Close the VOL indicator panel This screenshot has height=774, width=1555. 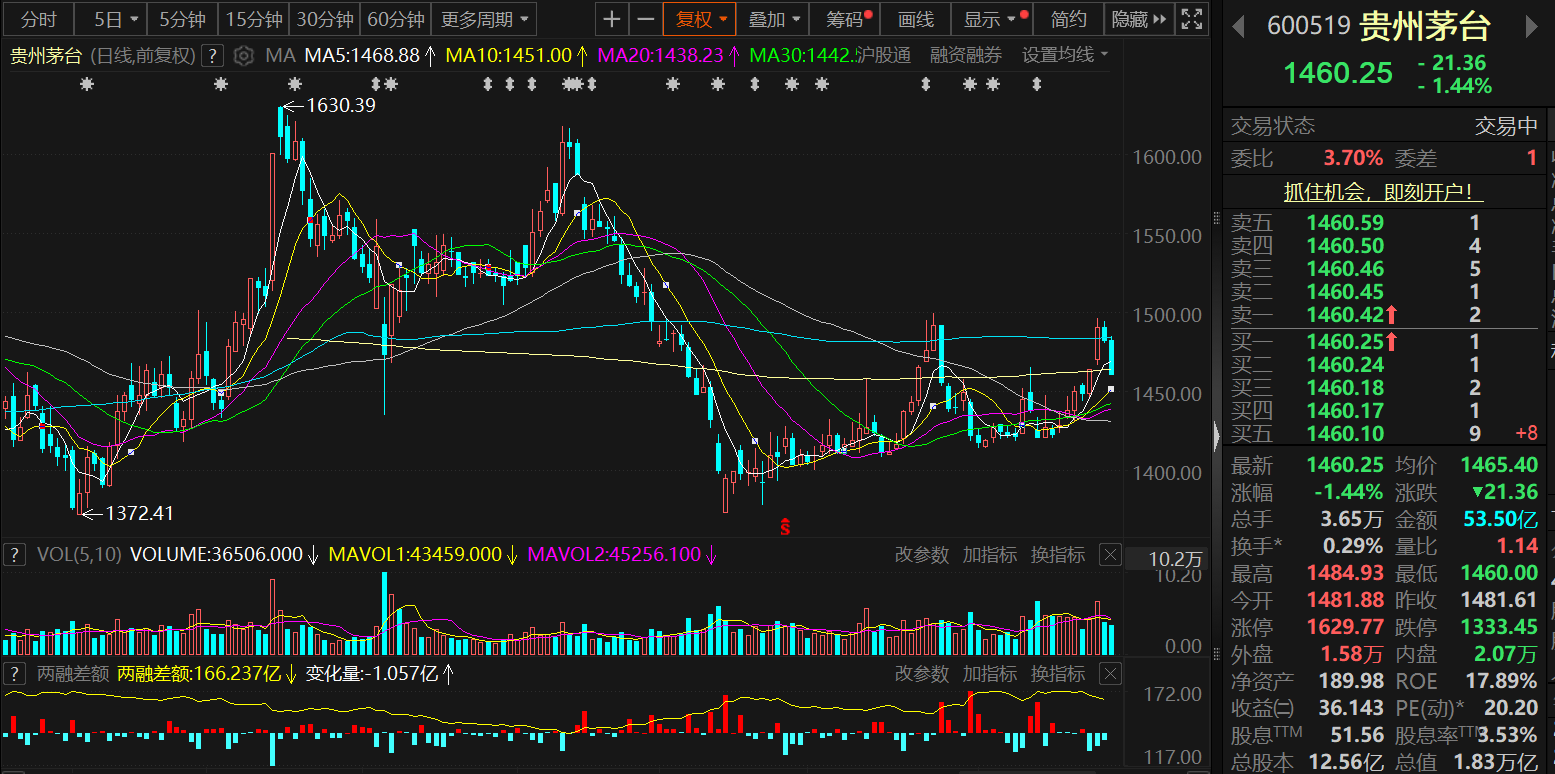tap(1109, 555)
